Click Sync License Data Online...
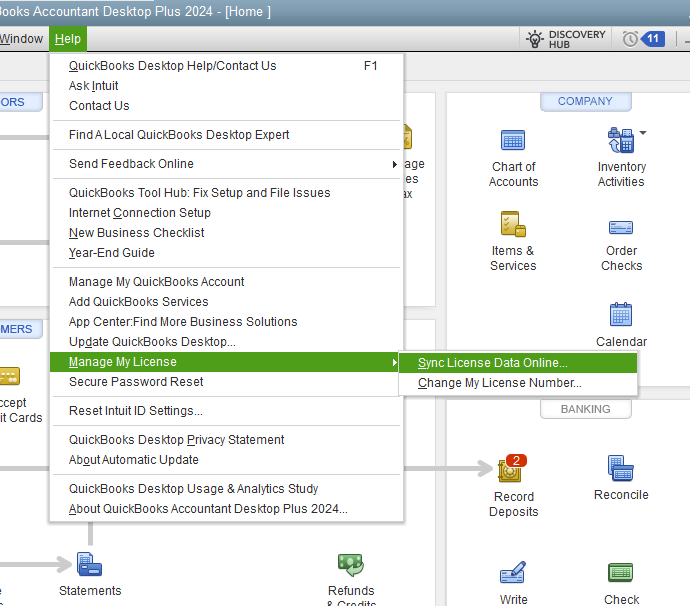690x606 pixels. (518, 363)
